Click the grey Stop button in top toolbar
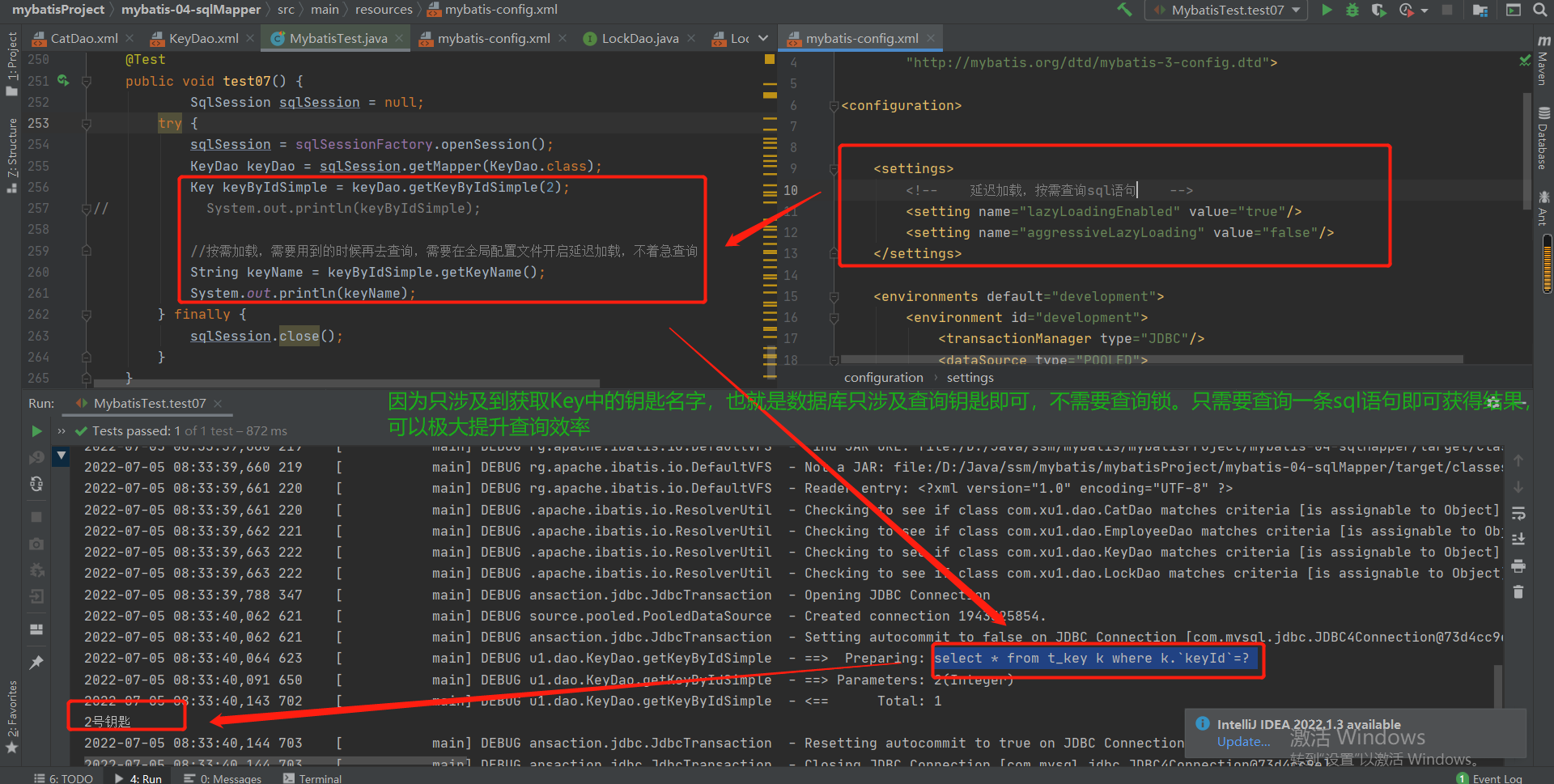Image resolution: width=1554 pixels, height=784 pixels. [1447, 10]
